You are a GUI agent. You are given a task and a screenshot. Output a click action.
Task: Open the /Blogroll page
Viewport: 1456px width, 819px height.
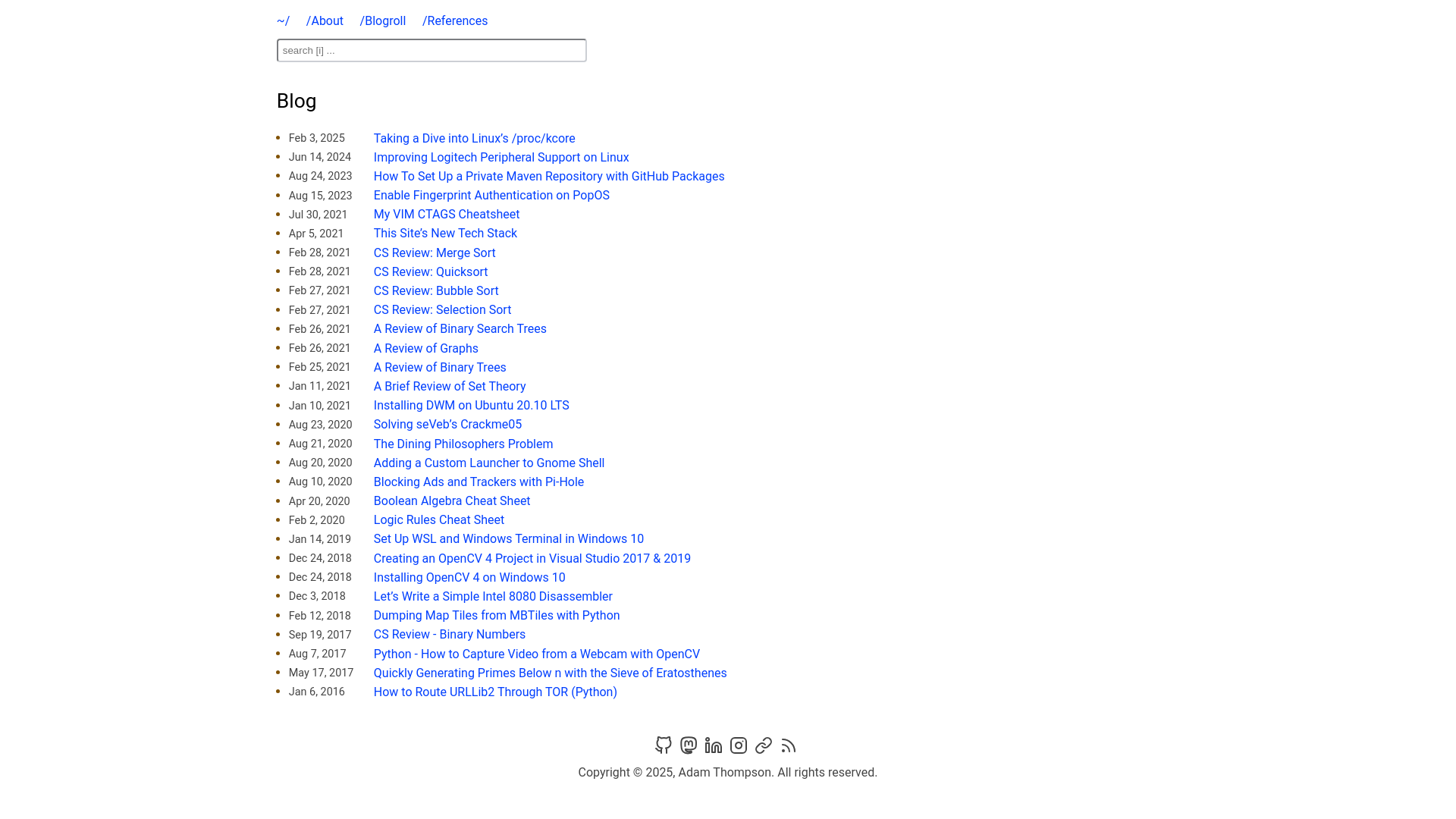point(383,21)
